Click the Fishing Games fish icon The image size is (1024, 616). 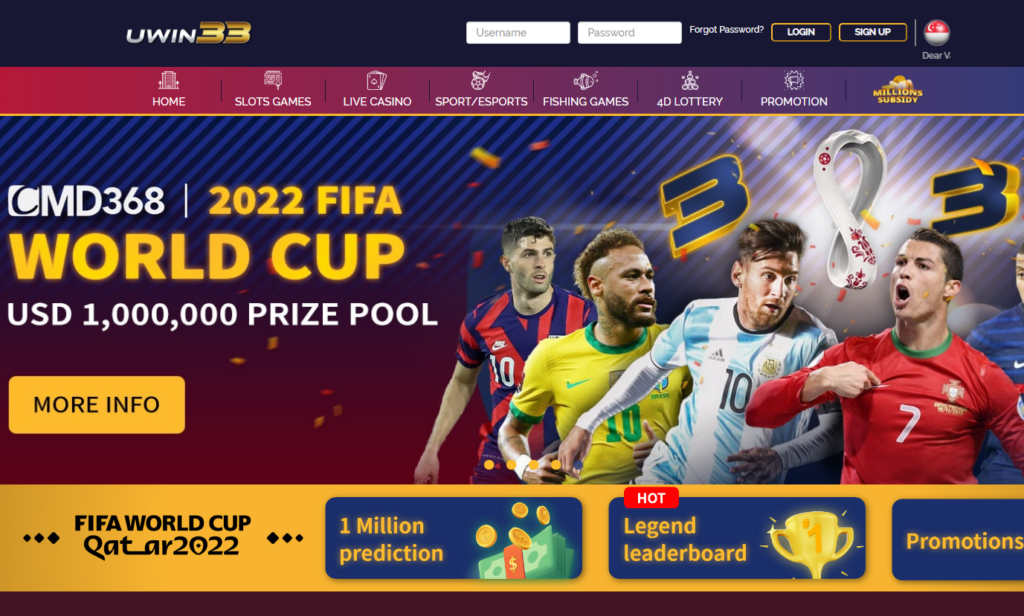click(x=585, y=80)
